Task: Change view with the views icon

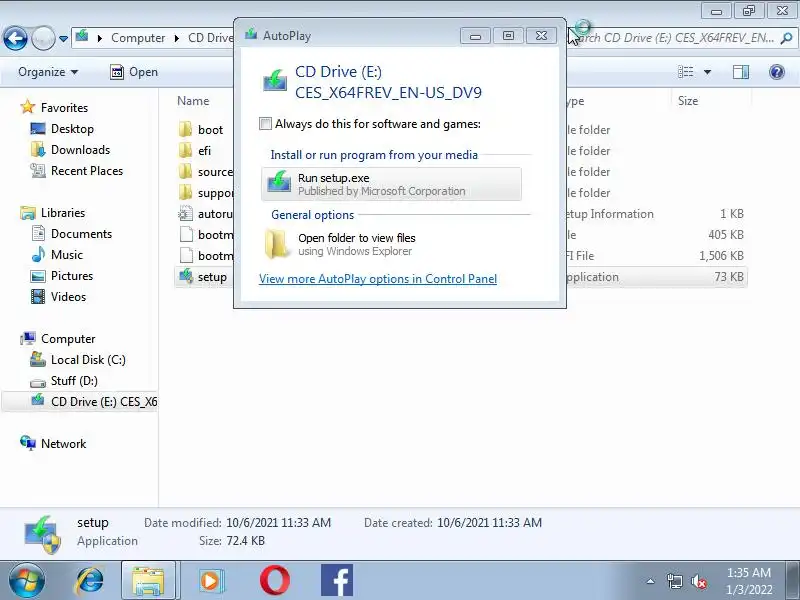Action: coord(685,72)
